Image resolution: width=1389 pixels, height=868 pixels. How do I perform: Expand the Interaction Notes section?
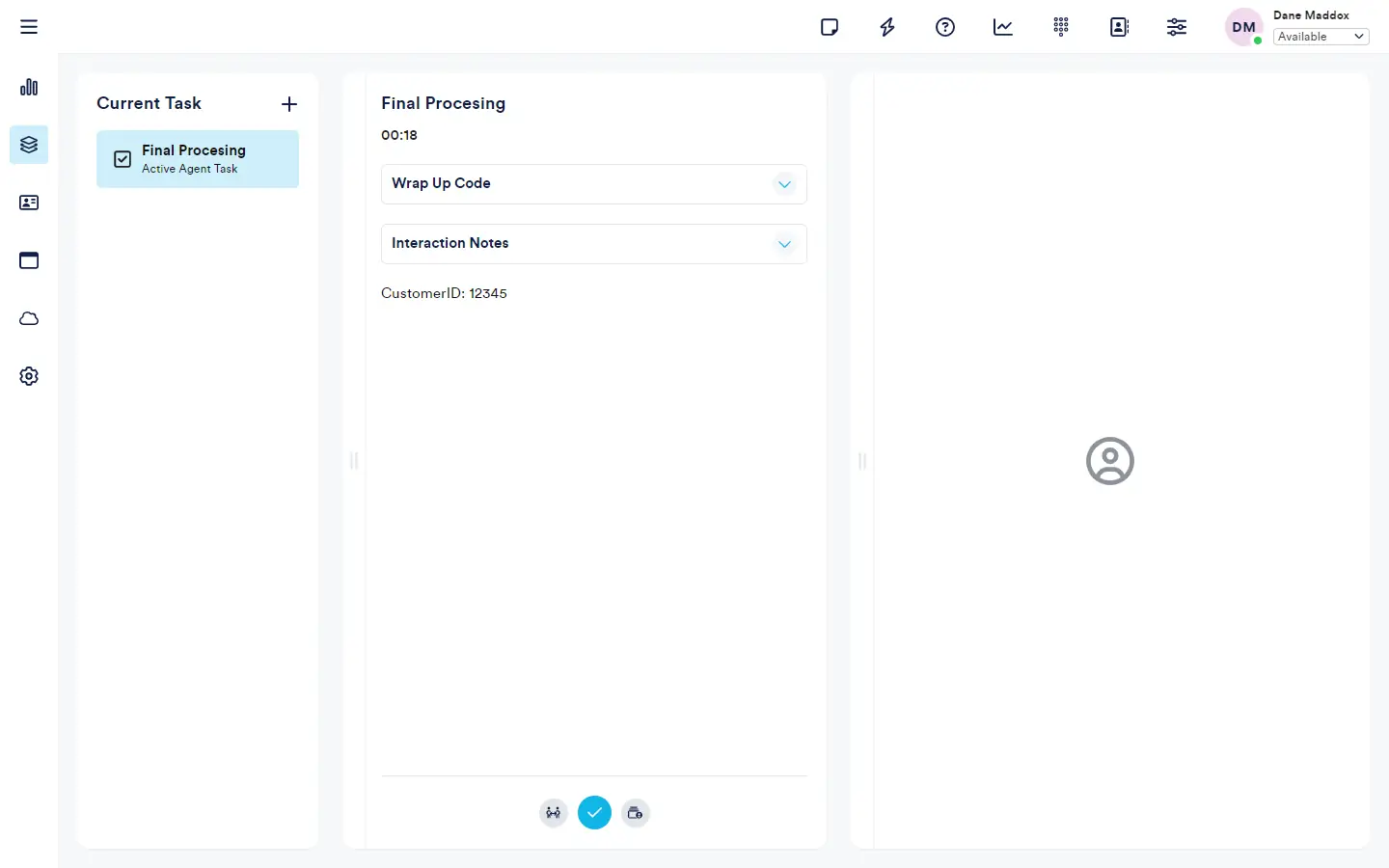click(x=784, y=244)
